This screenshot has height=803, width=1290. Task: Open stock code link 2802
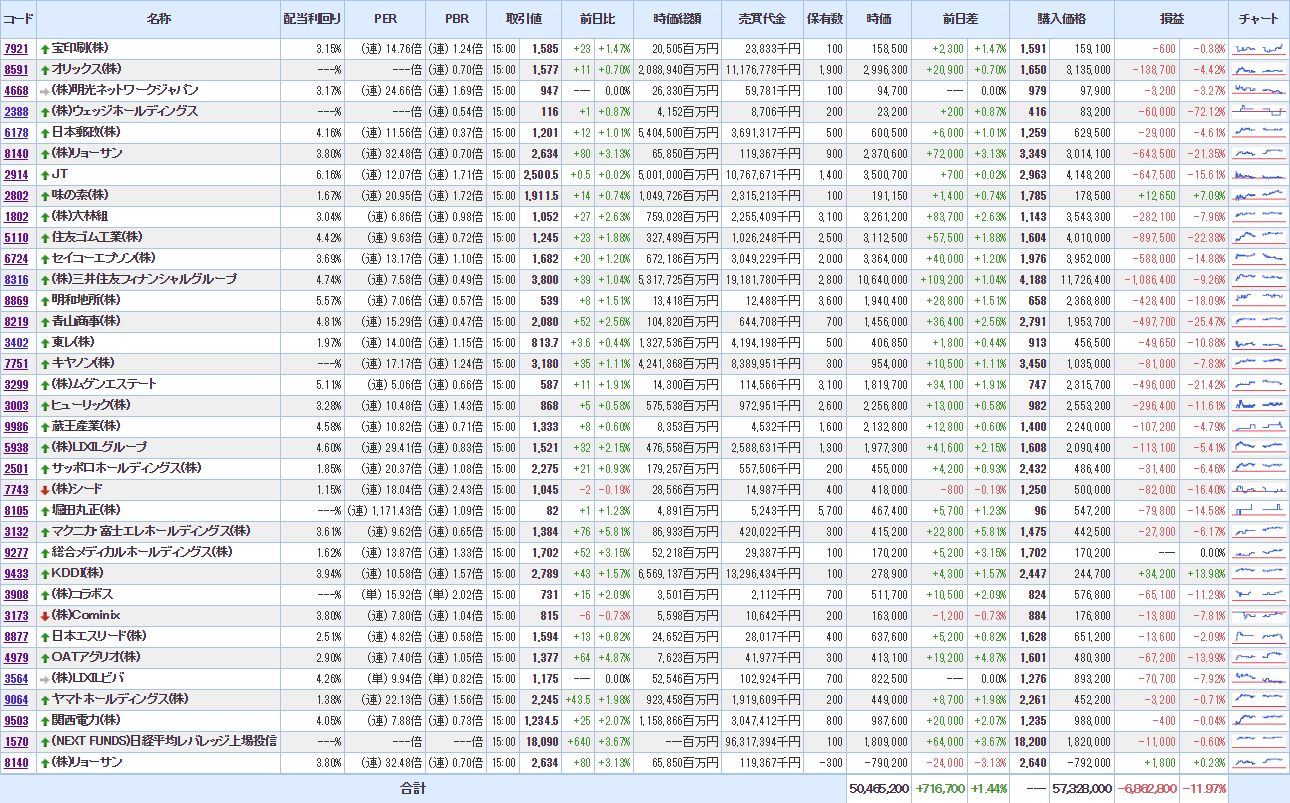pos(16,195)
